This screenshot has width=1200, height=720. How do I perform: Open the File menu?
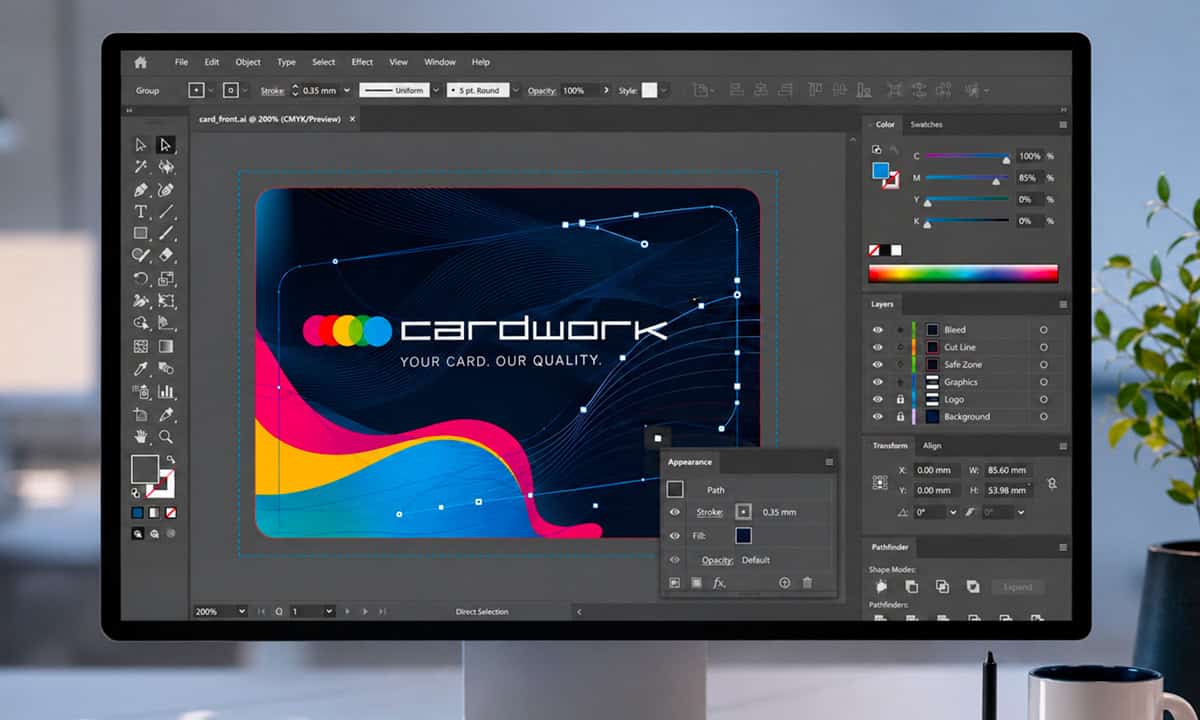181,62
